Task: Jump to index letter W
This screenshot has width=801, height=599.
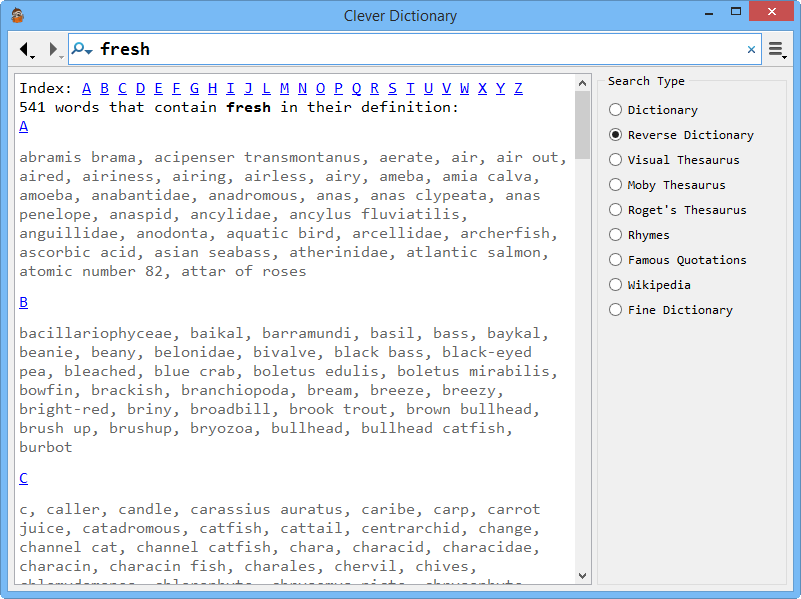Action: pos(464,88)
